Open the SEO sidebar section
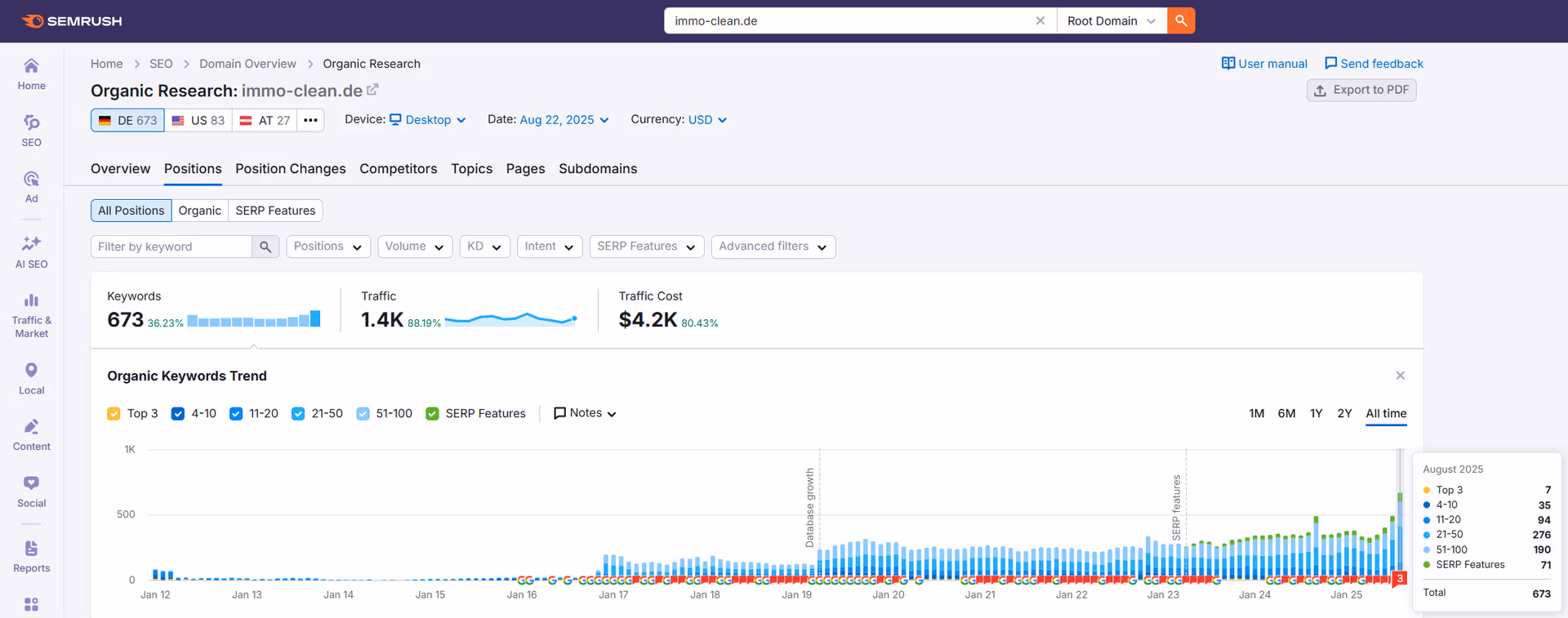Screen dimensions: 1568x618 pyautogui.click(x=31, y=131)
